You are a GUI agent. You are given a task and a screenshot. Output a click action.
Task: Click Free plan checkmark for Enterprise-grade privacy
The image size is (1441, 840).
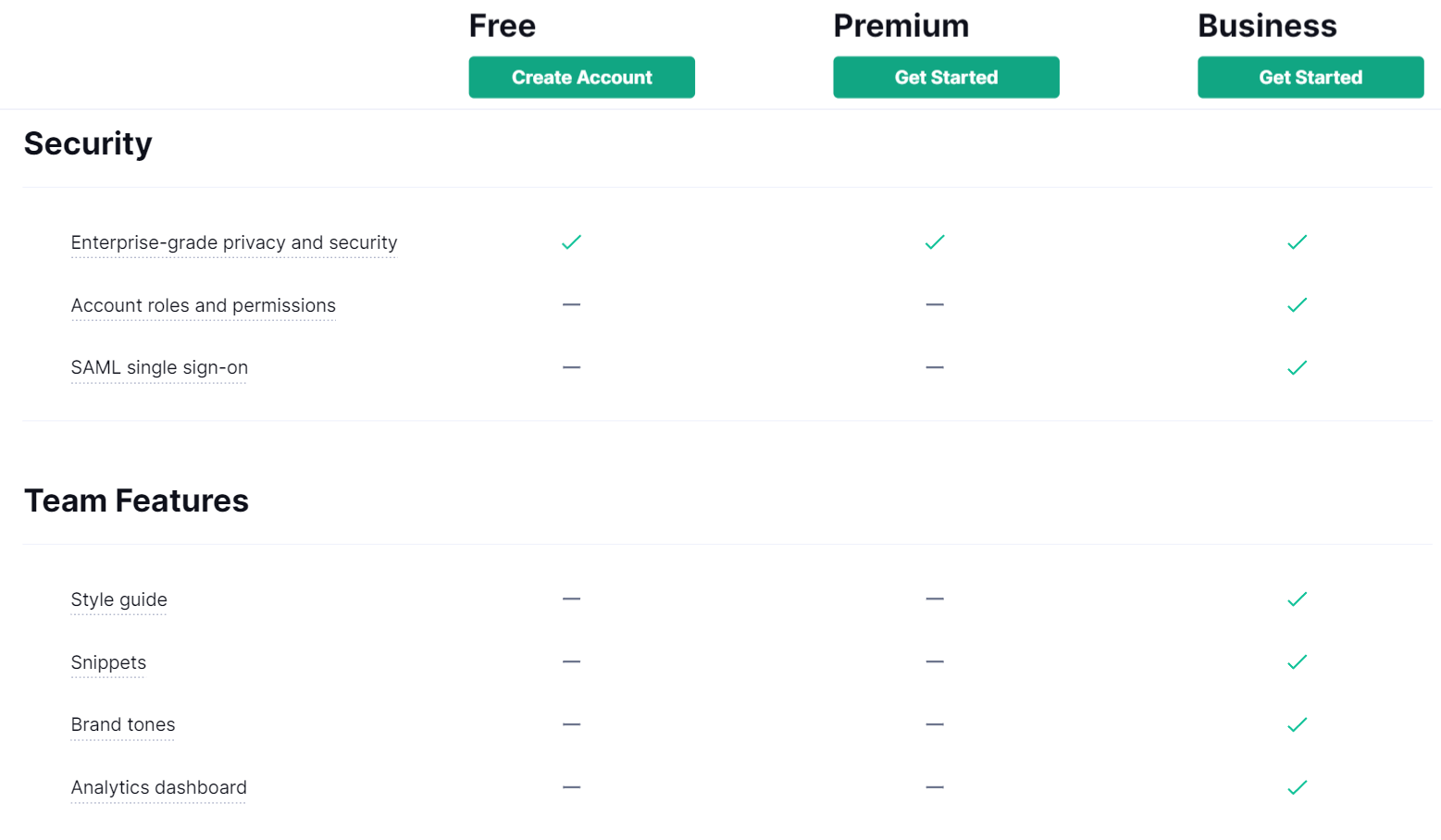pyautogui.click(x=572, y=242)
